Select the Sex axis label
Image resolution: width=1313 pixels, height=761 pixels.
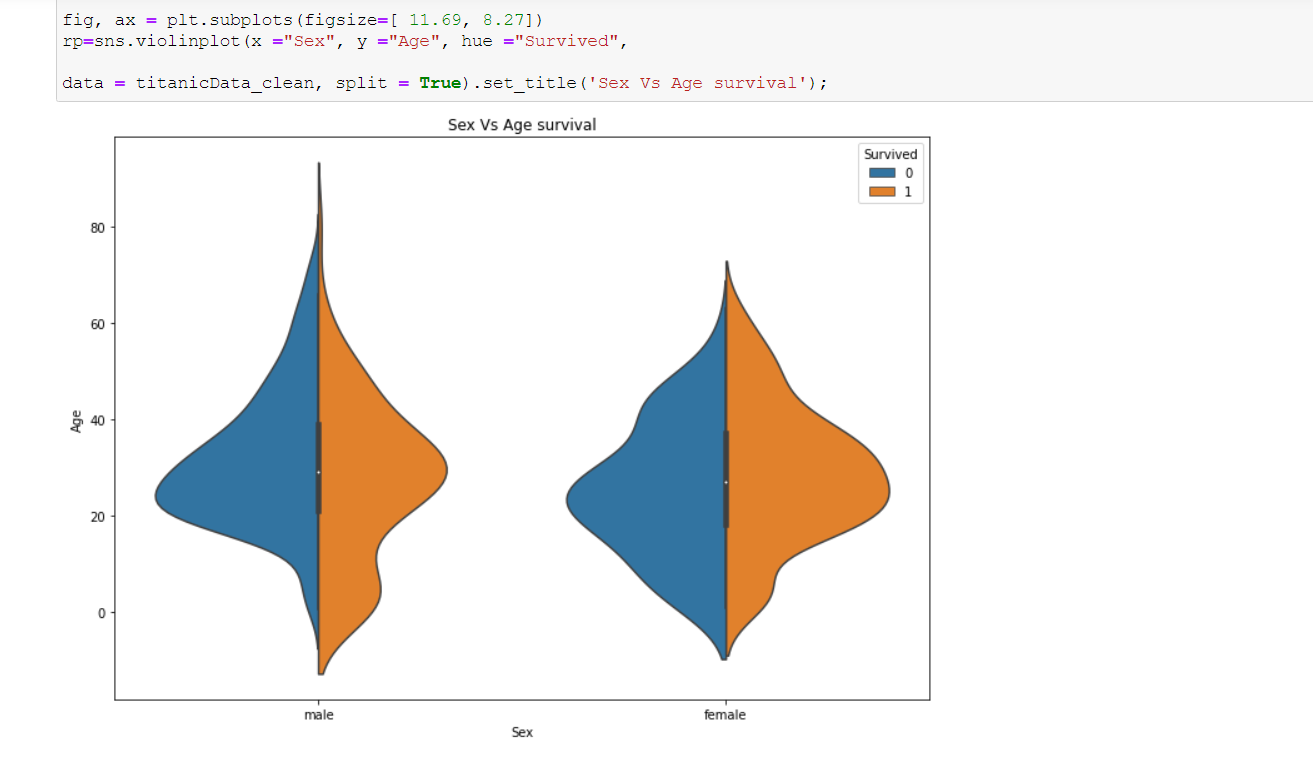(x=521, y=732)
